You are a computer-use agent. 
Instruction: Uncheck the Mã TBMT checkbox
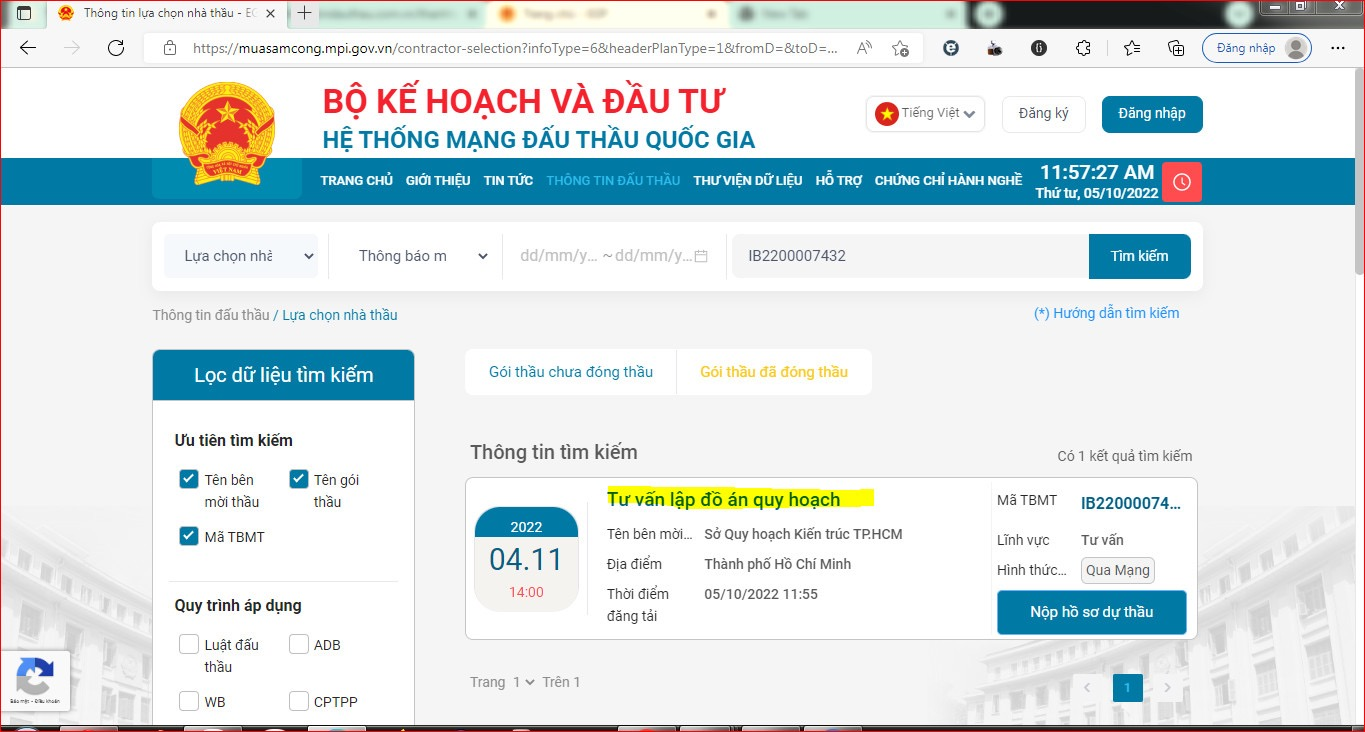pyautogui.click(x=189, y=536)
